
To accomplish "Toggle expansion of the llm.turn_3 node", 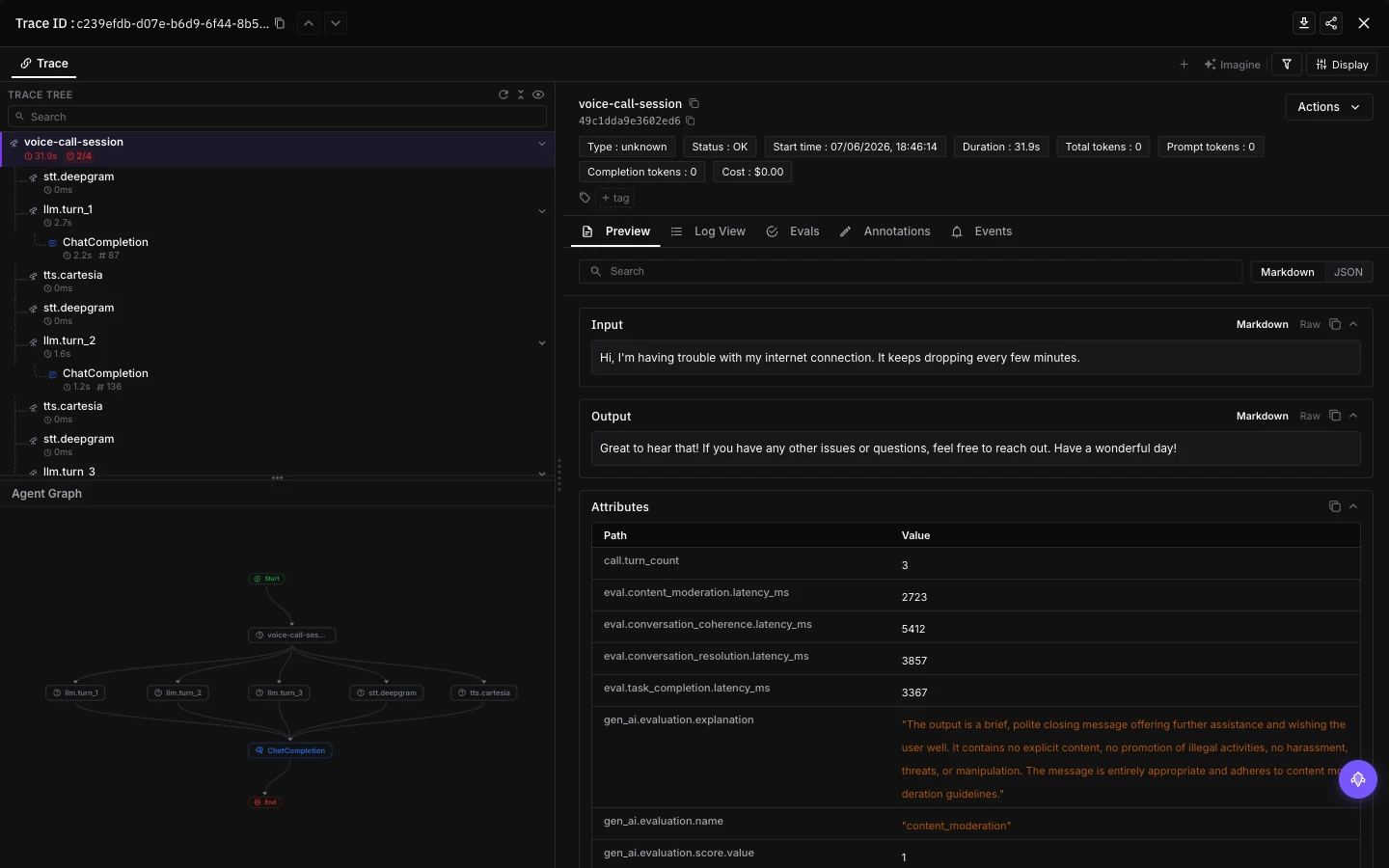I will (542, 474).
